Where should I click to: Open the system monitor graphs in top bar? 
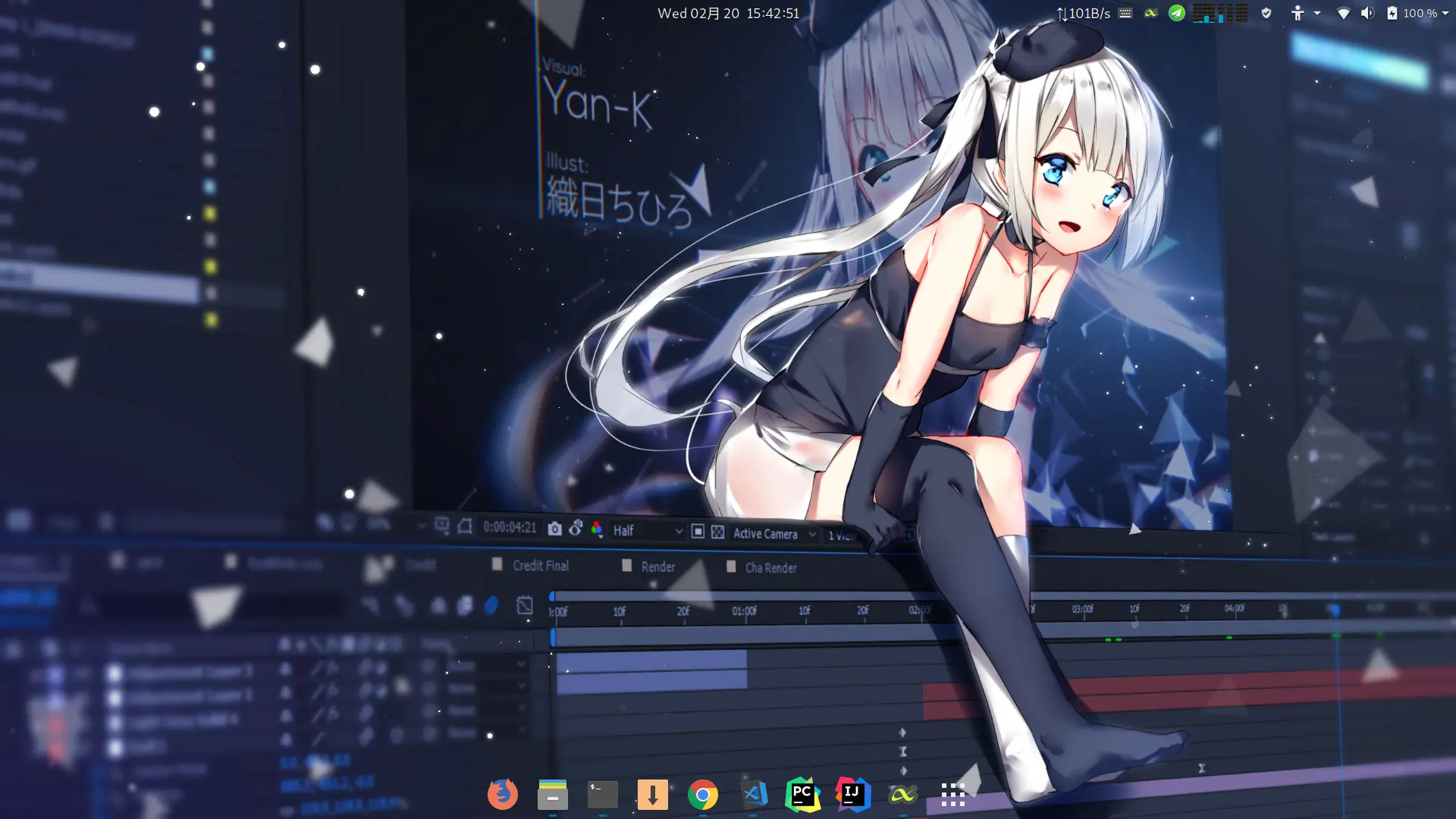(1220, 13)
